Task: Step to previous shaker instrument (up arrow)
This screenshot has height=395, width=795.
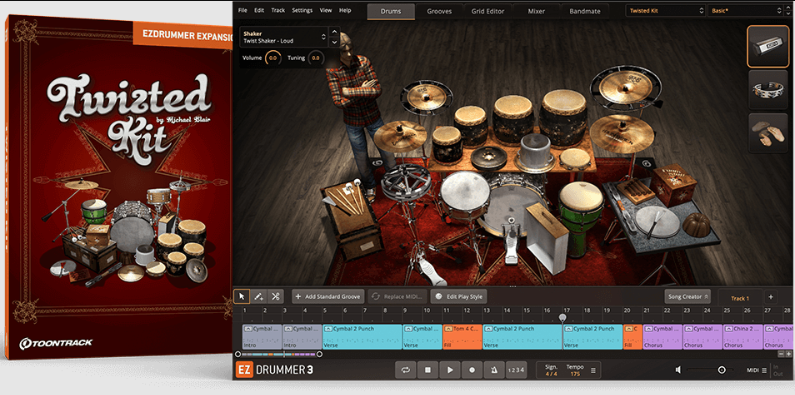Action: pos(334,32)
